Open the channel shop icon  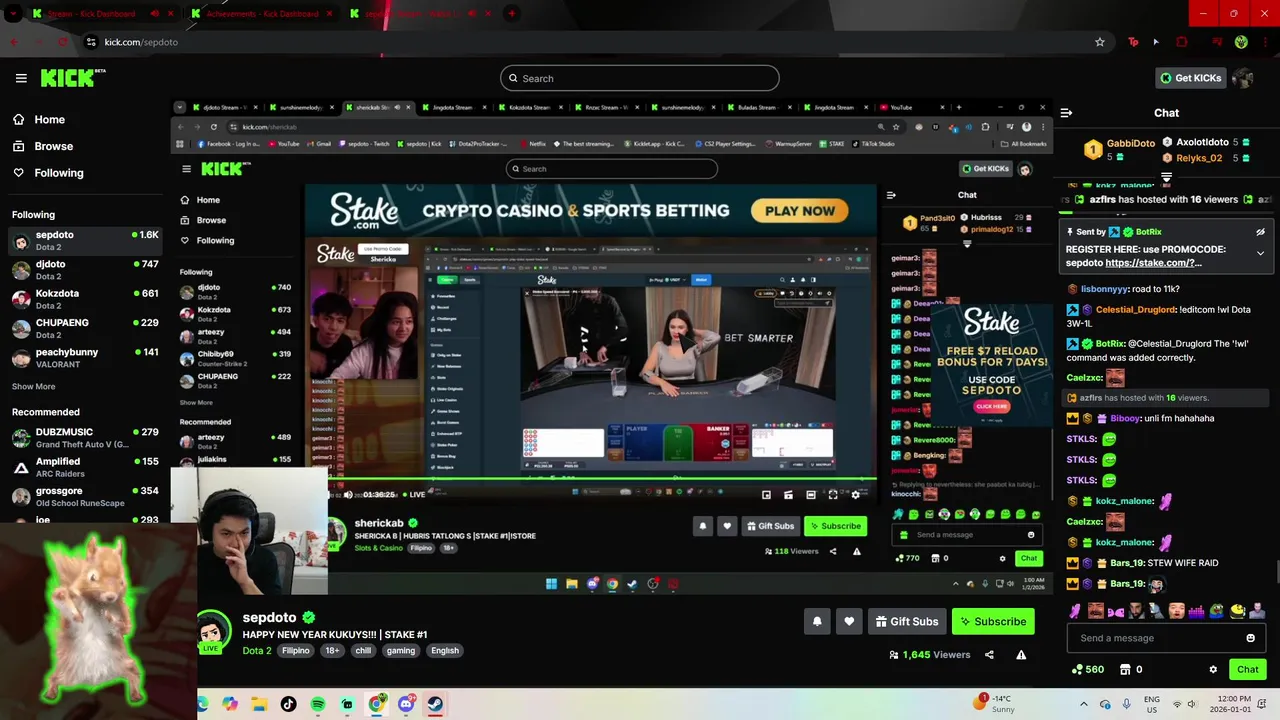pyautogui.click(x=1125, y=669)
